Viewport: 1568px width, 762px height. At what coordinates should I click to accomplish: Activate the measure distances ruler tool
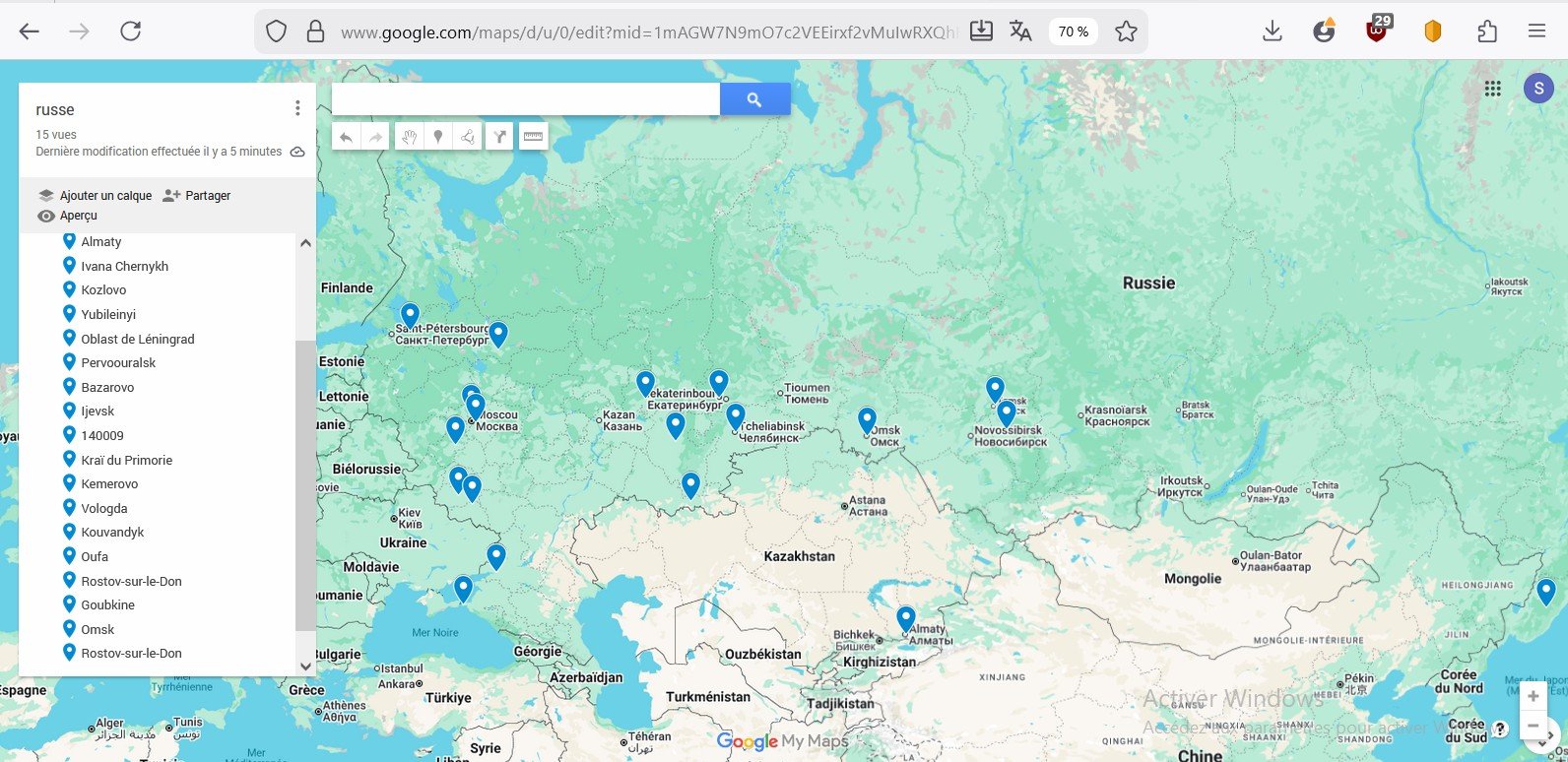[x=533, y=137]
